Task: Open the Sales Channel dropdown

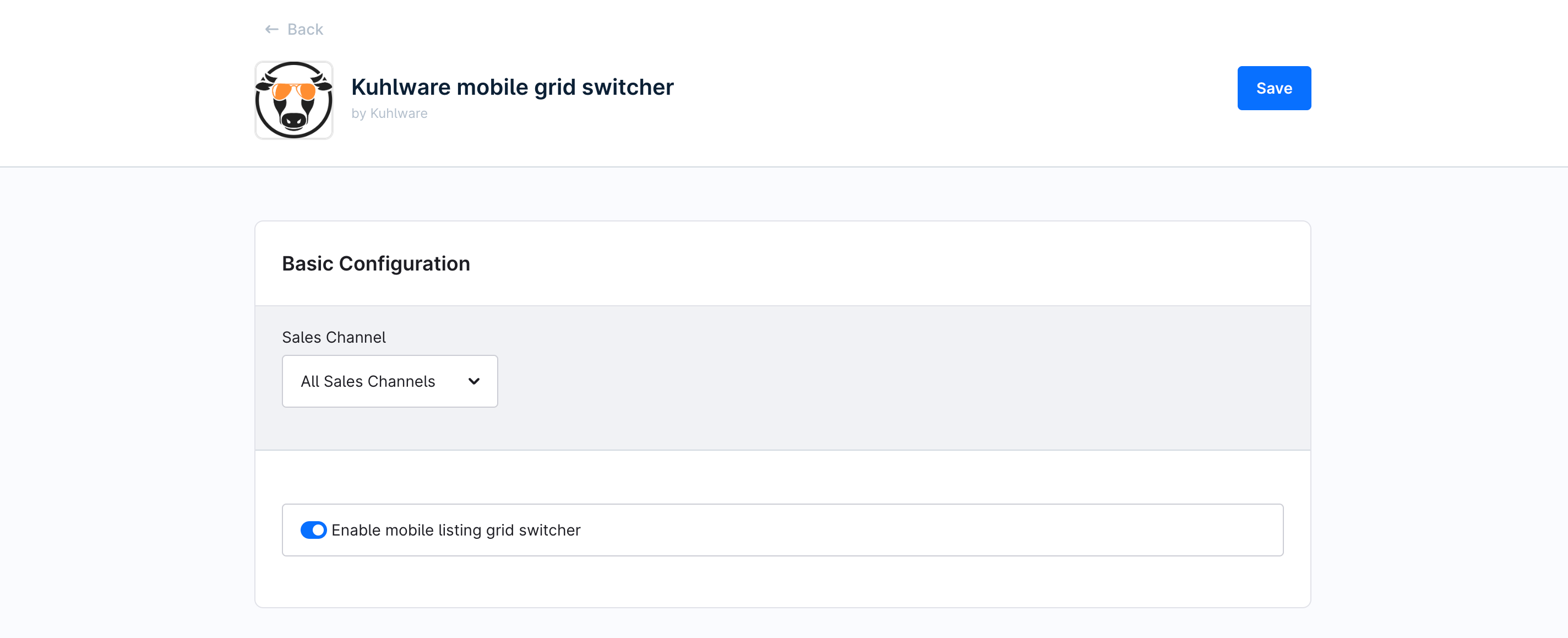Action: point(390,381)
